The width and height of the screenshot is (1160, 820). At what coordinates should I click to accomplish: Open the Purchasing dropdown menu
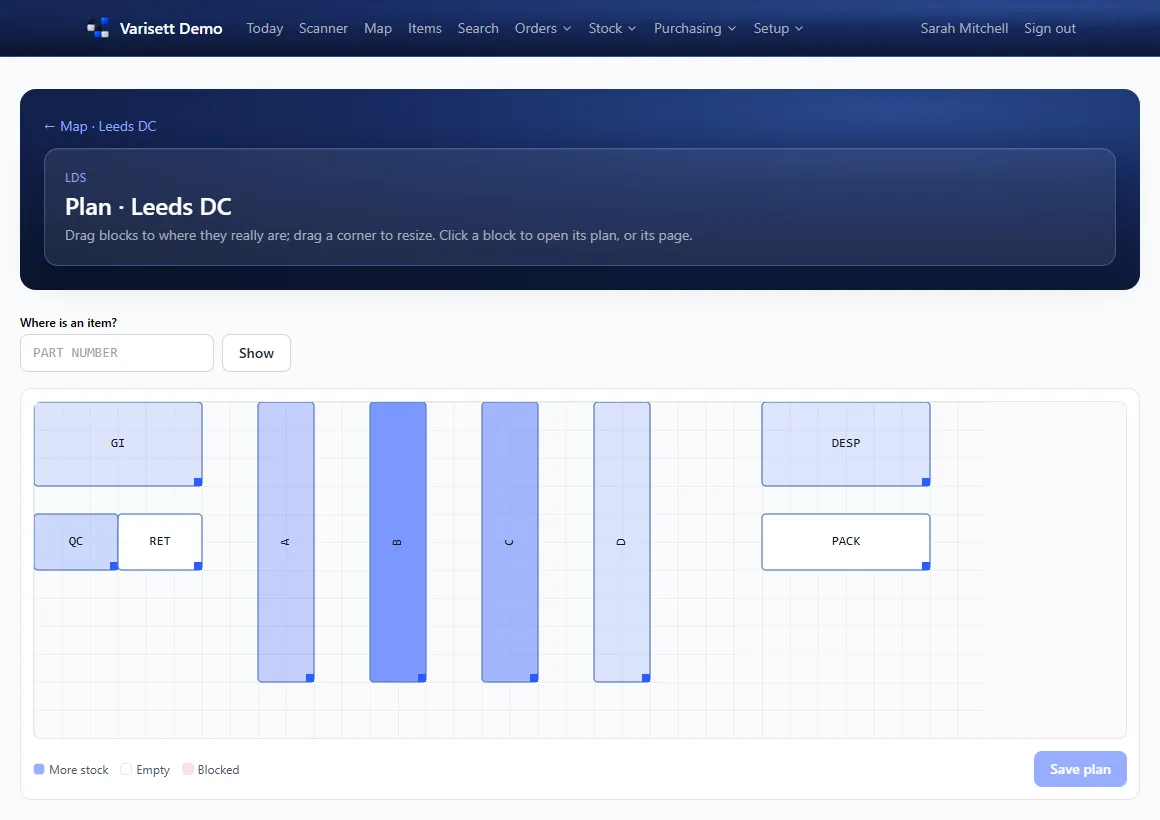[x=695, y=28]
